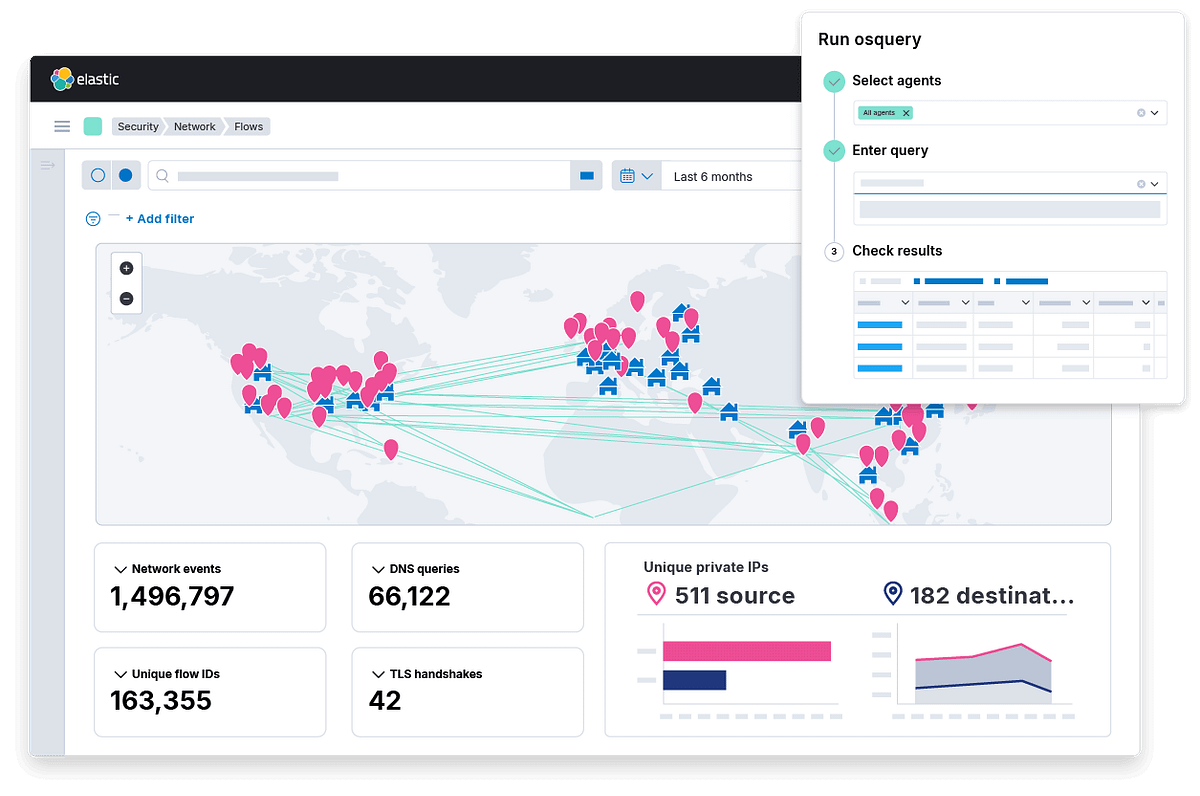Click the search magnifier icon
1200x796 pixels.
pyautogui.click(x=162, y=175)
